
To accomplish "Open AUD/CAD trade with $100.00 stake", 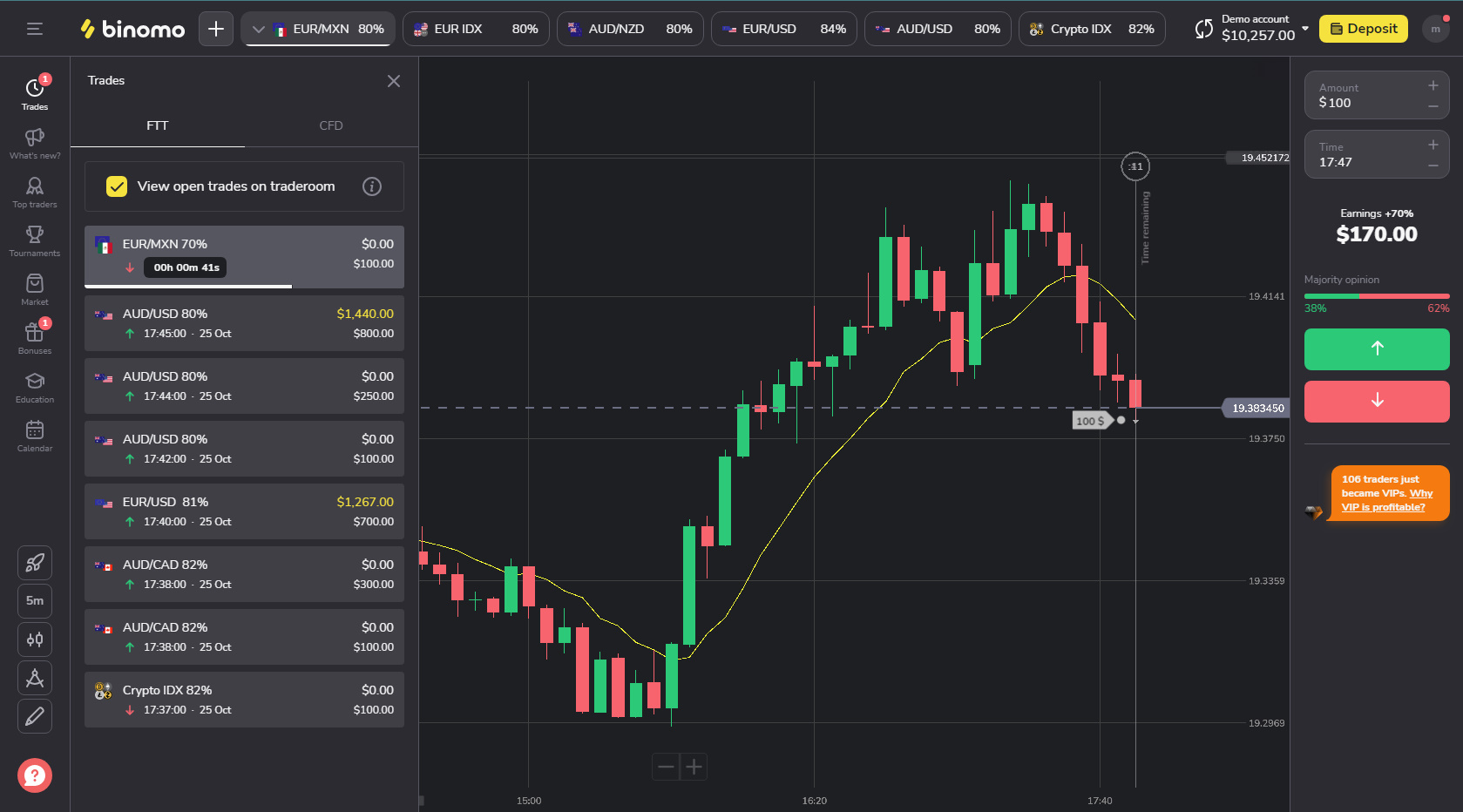I will coord(244,637).
